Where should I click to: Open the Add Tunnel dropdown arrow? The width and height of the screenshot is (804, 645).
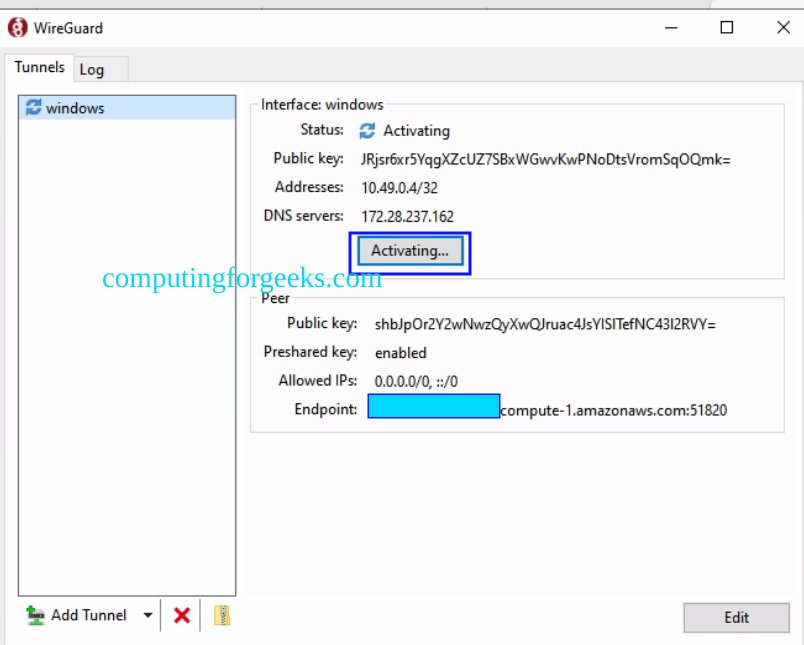pos(148,615)
